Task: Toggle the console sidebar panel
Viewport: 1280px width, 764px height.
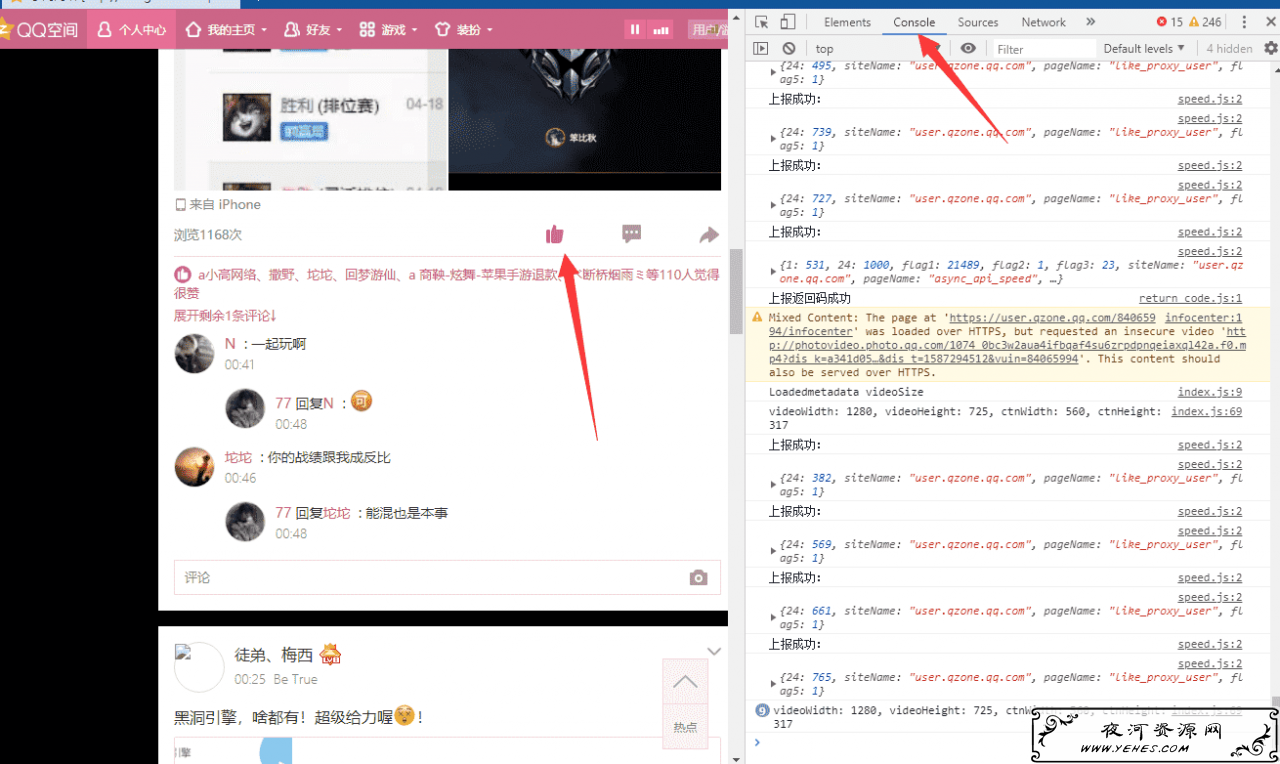Action: 761,48
